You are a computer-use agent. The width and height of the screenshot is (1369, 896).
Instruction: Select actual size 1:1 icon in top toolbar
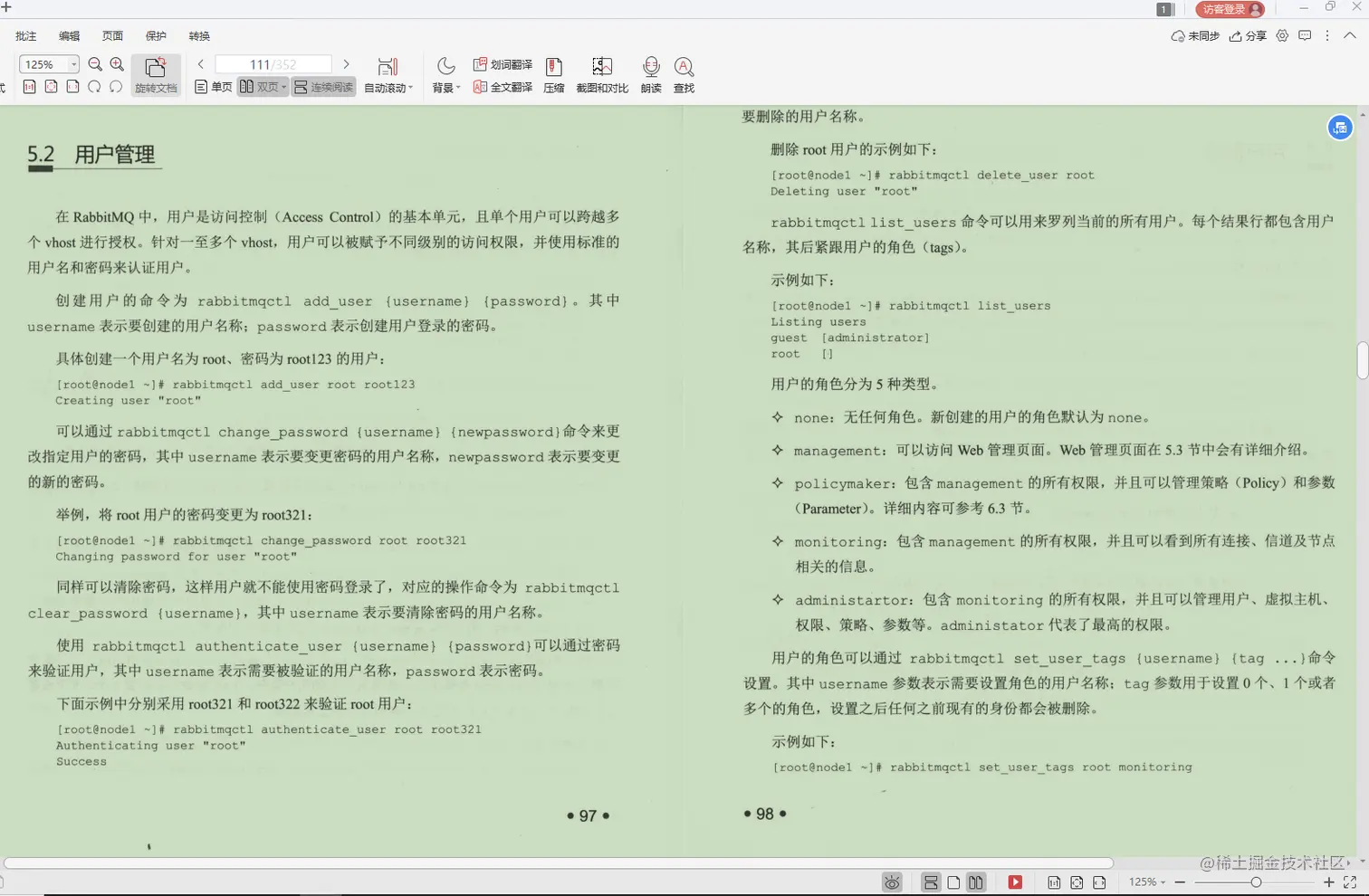(x=30, y=87)
